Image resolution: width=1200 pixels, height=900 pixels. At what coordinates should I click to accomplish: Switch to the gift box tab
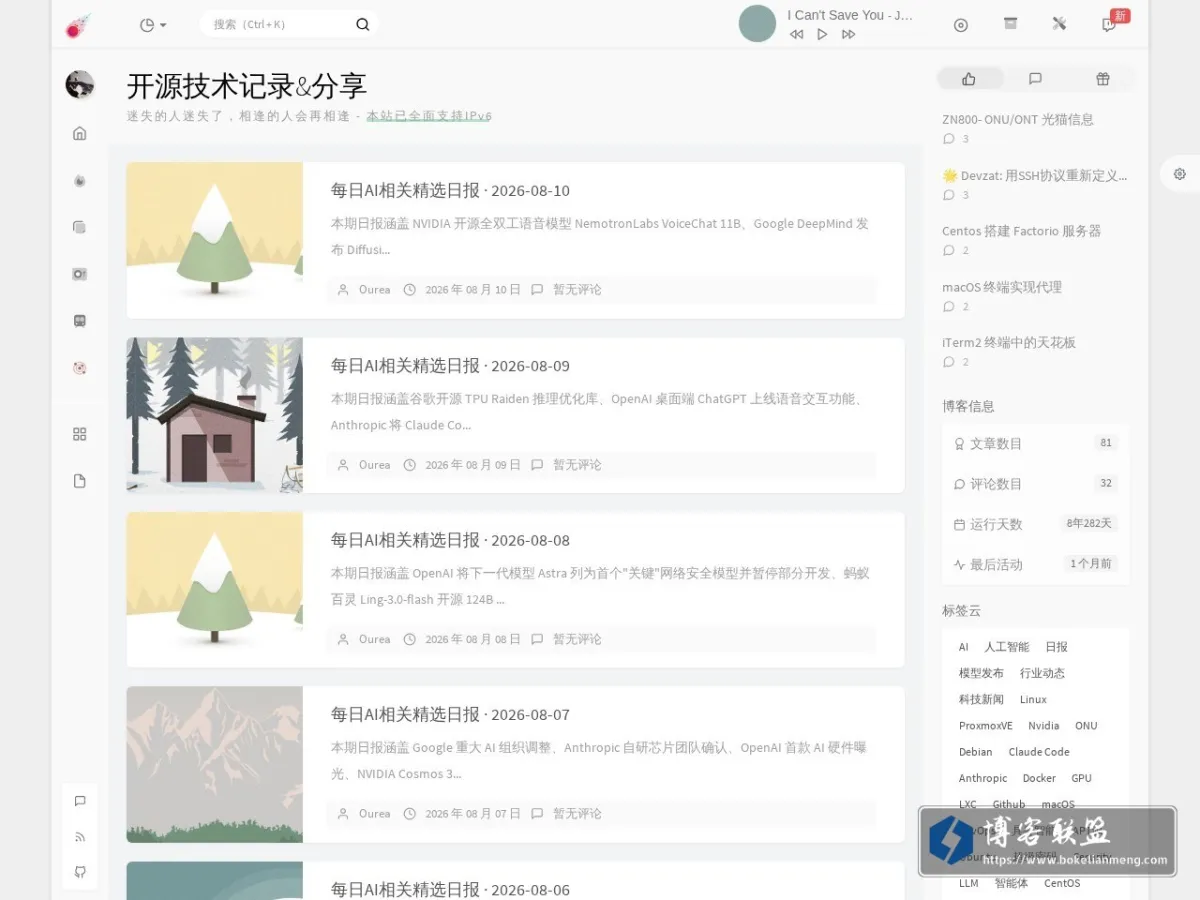point(1102,79)
